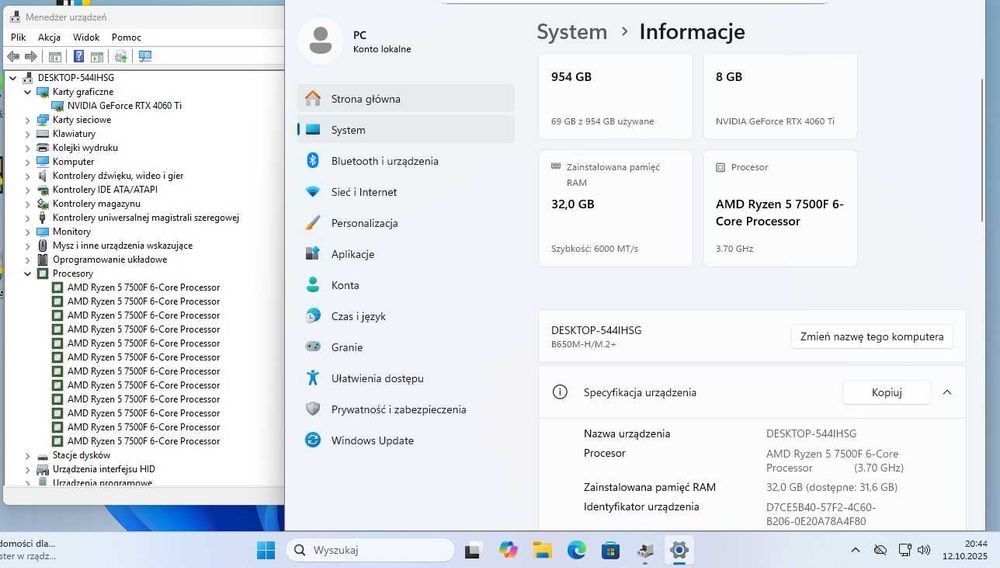
Task: Click the update driver toolbar icon
Action: click(121, 57)
